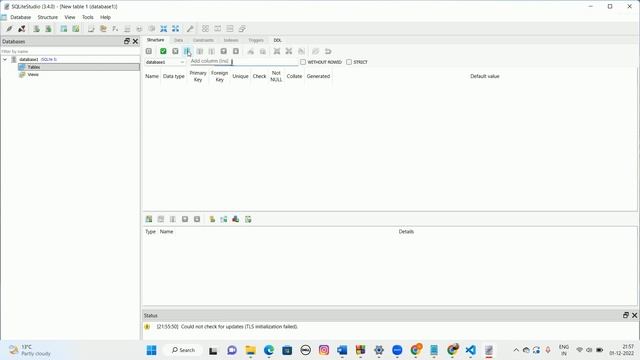Viewport: 640px width, 360px height.
Task: Click the wrench configuration icon
Action: (x=190, y=29)
